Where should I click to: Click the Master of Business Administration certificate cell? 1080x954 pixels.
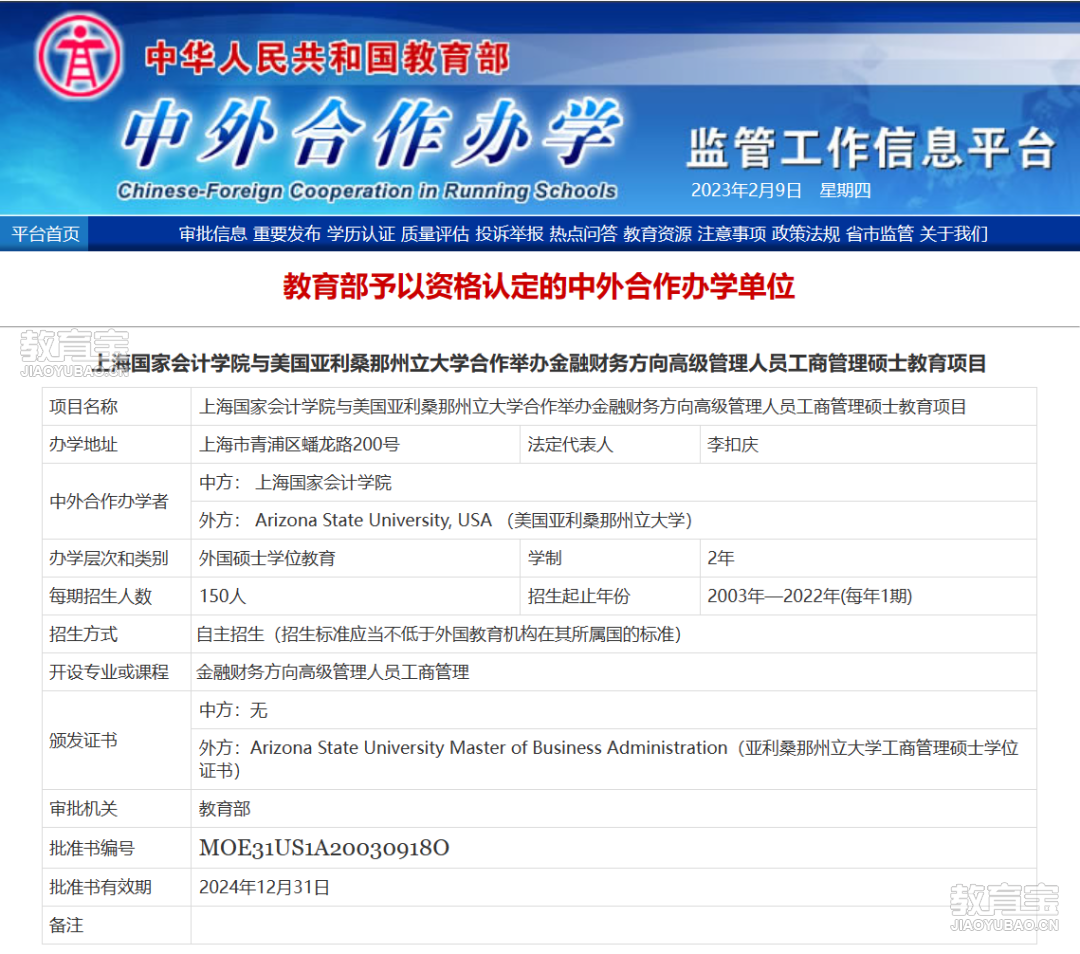tap(614, 759)
